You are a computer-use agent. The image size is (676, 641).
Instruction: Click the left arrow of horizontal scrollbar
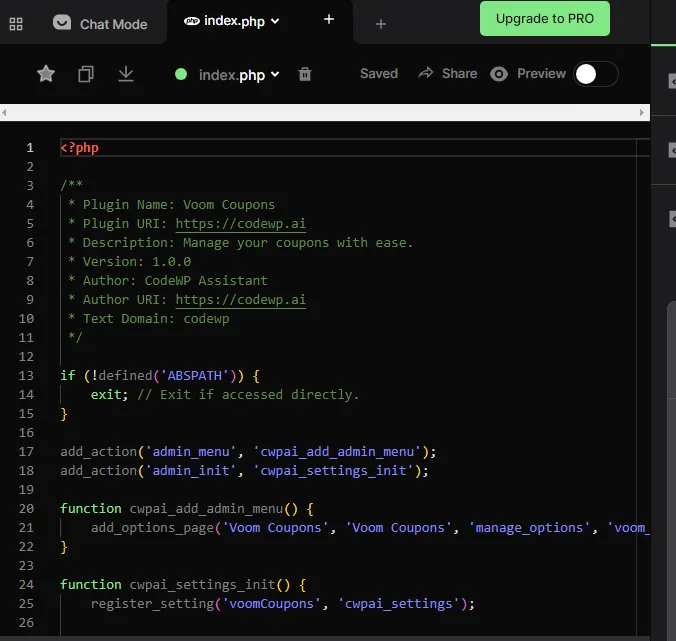(x=4, y=113)
